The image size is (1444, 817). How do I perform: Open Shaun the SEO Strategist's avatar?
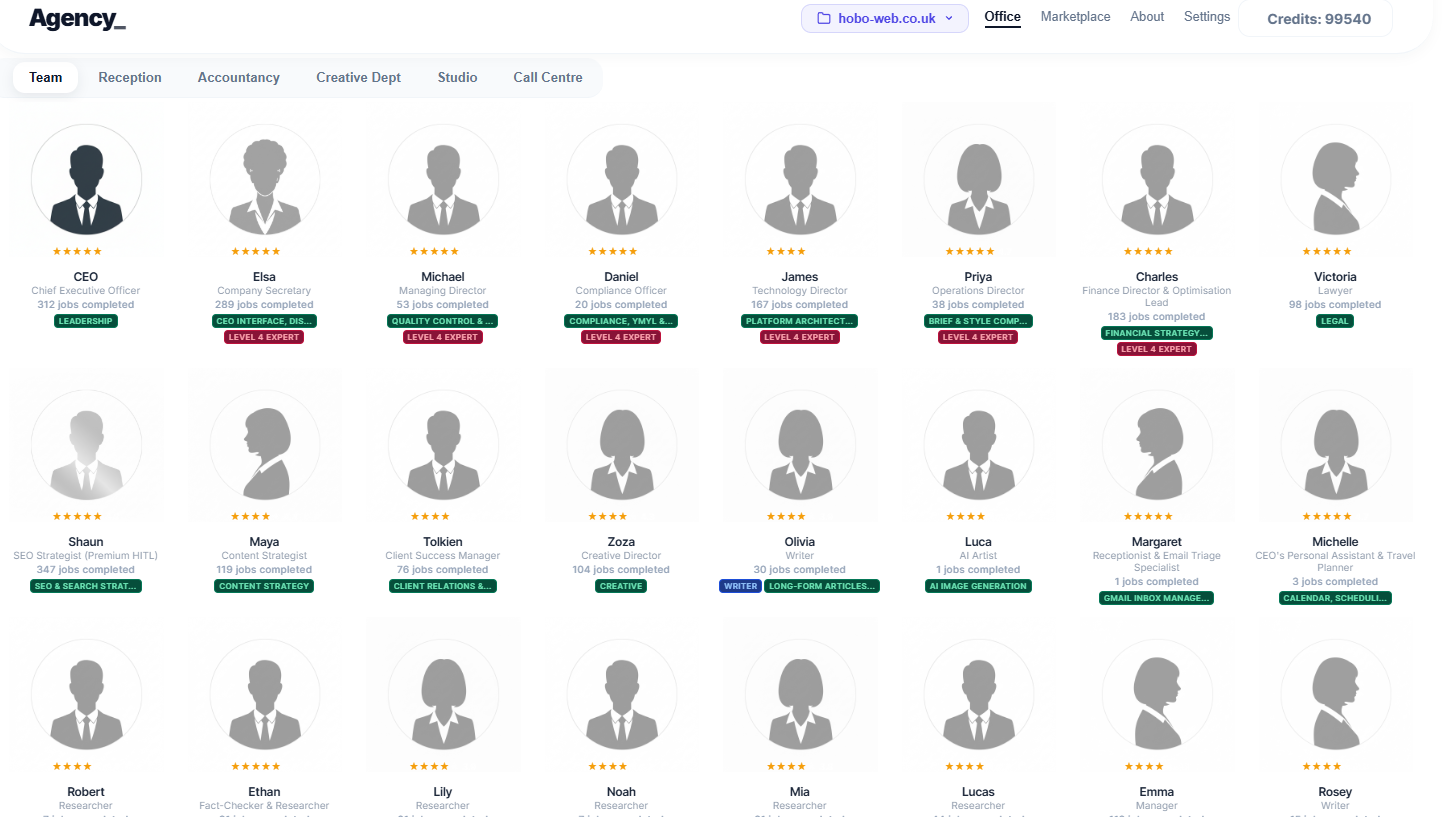point(86,445)
